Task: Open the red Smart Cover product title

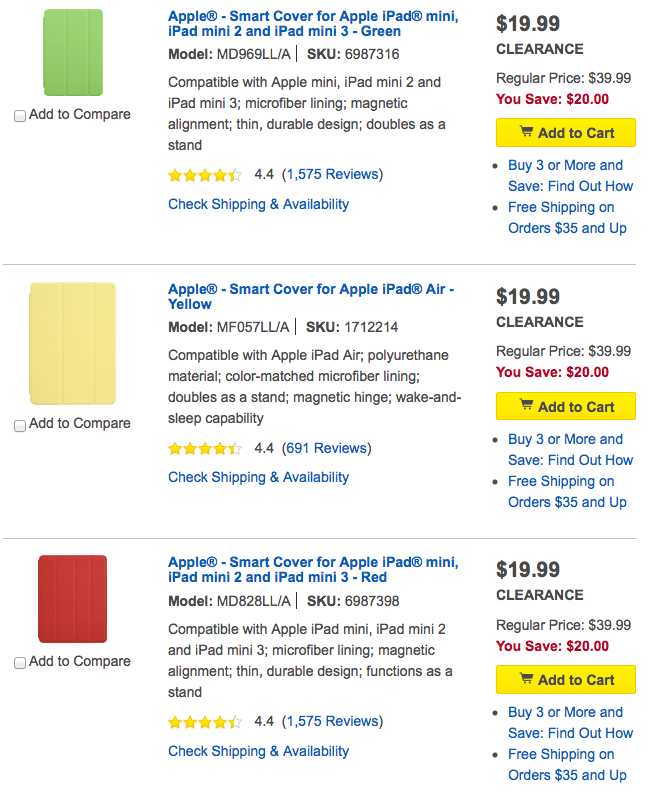Action: click(313, 570)
